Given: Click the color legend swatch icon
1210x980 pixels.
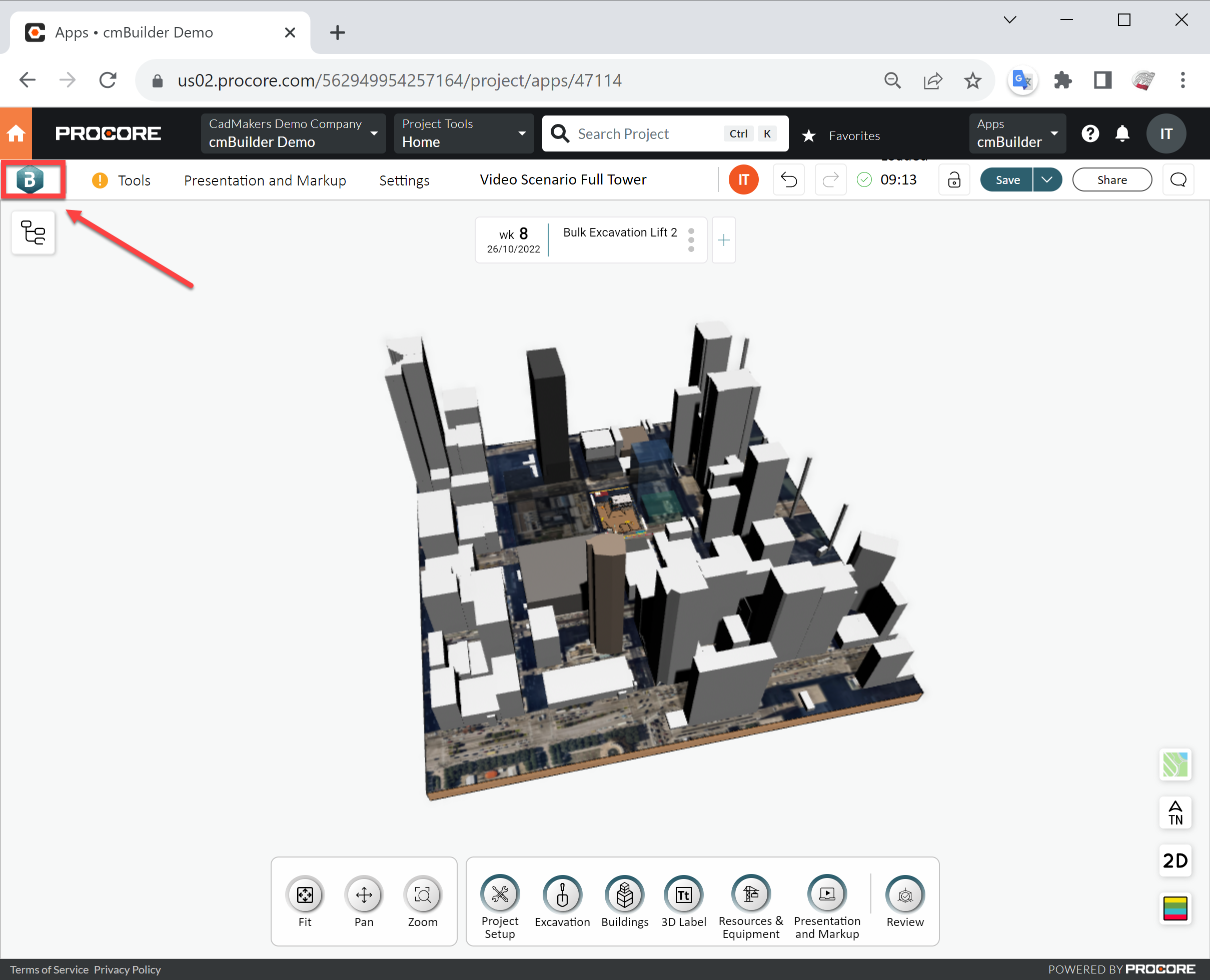Looking at the screenshot, I should [1174, 908].
